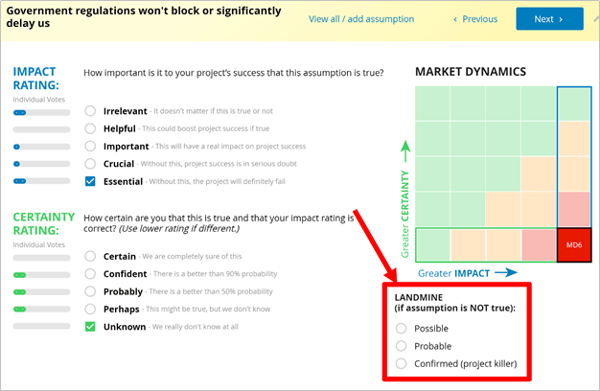Go to the Next assumption

[x=549, y=19]
